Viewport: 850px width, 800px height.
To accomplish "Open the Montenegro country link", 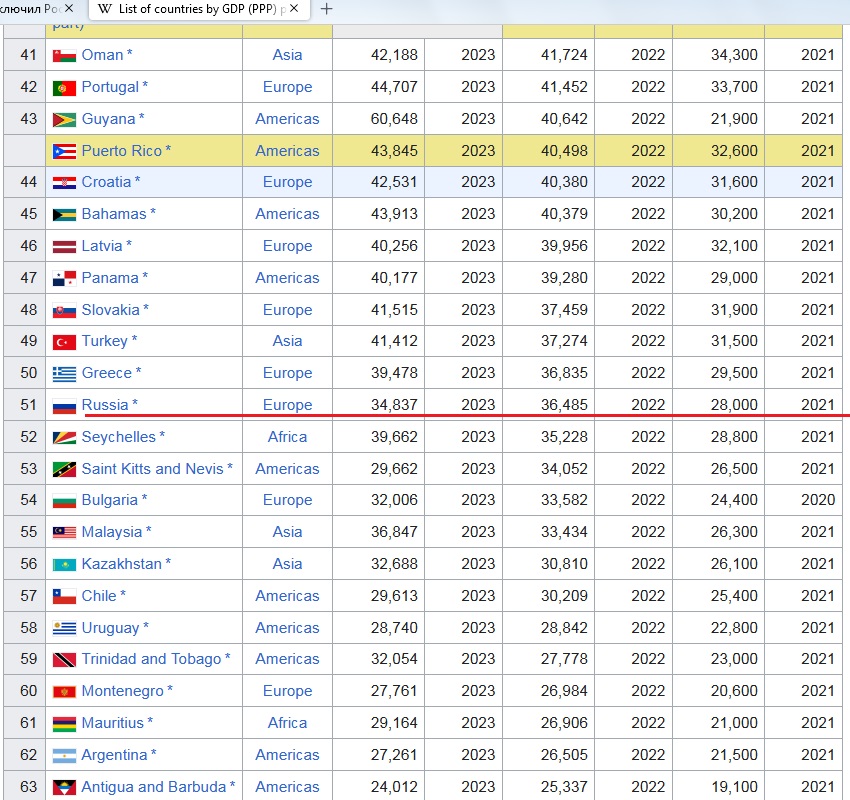I will coord(123,691).
